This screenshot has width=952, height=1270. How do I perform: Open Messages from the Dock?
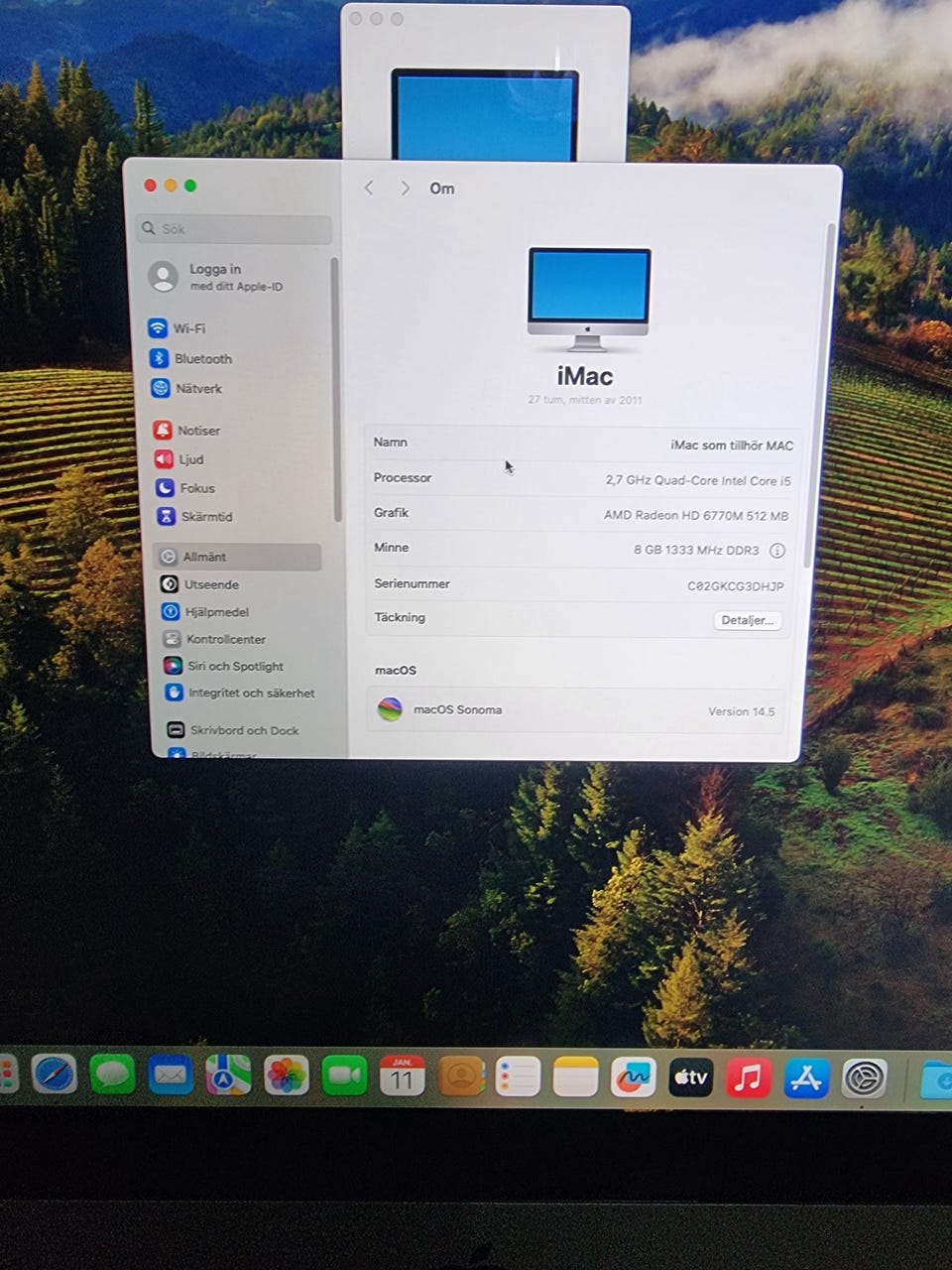pyautogui.click(x=112, y=1076)
